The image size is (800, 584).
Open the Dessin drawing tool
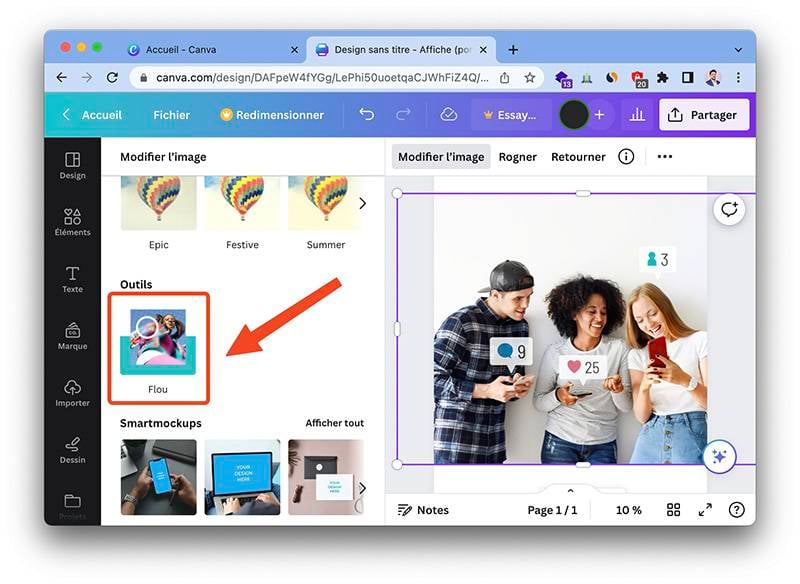(x=72, y=450)
